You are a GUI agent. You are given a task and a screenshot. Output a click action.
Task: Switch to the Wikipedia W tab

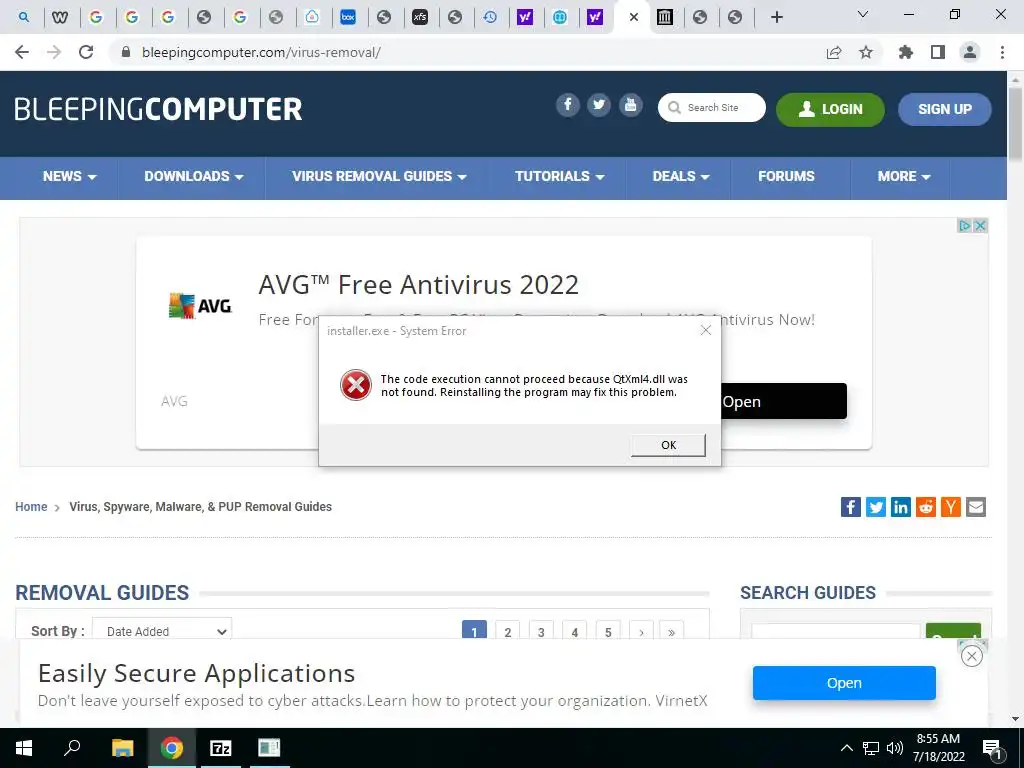60,18
